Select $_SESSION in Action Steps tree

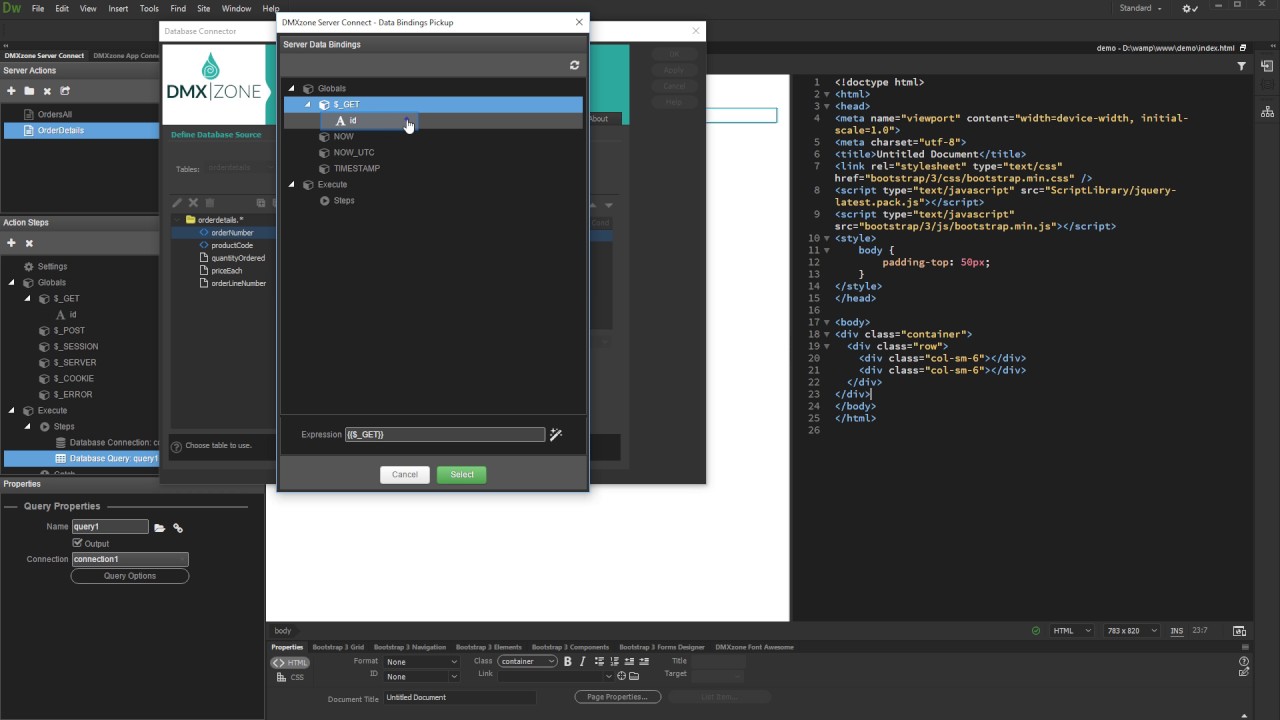(76, 347)
